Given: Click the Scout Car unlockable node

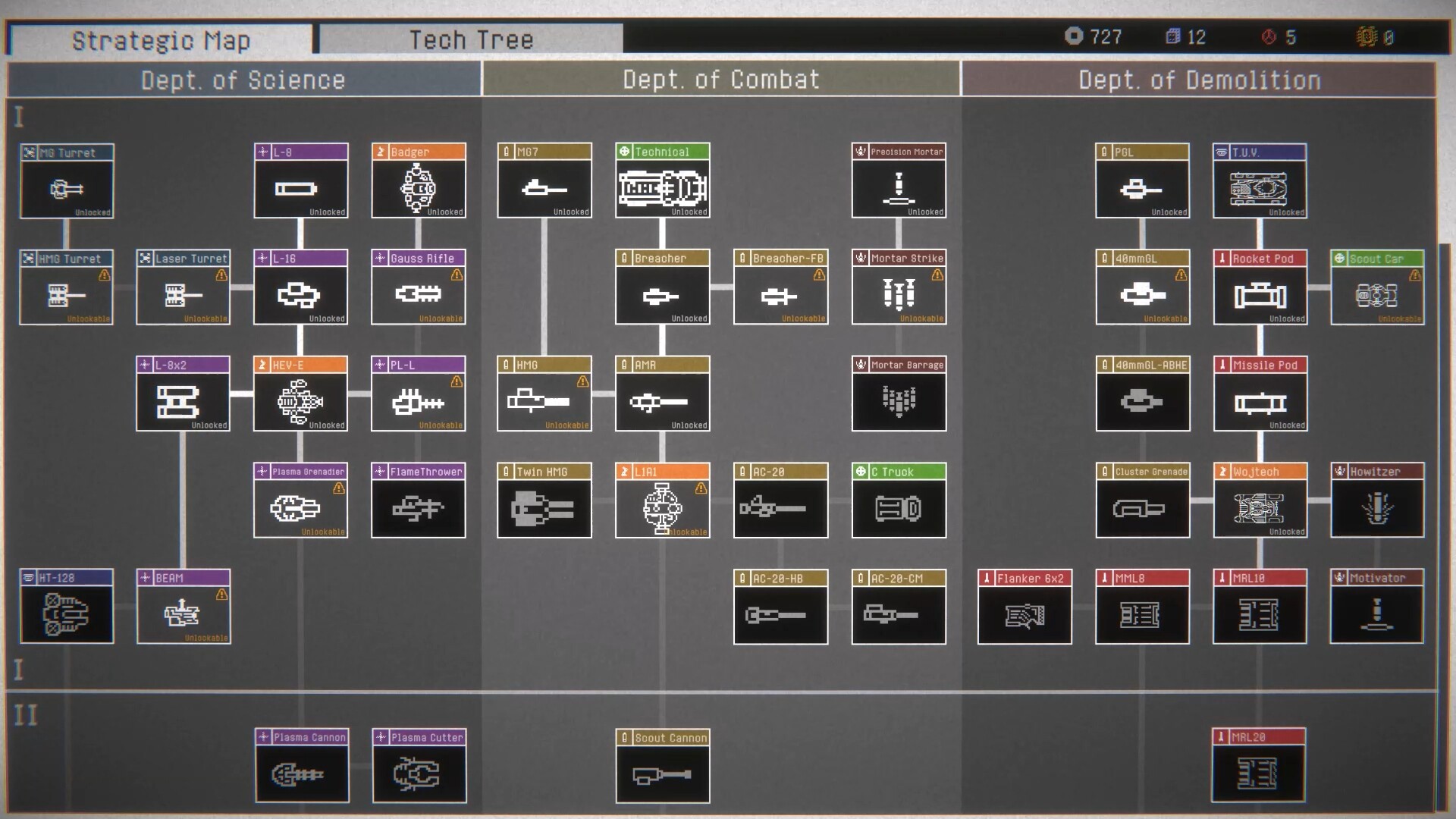Looking at the screenshot, I should click(1376, 287).
